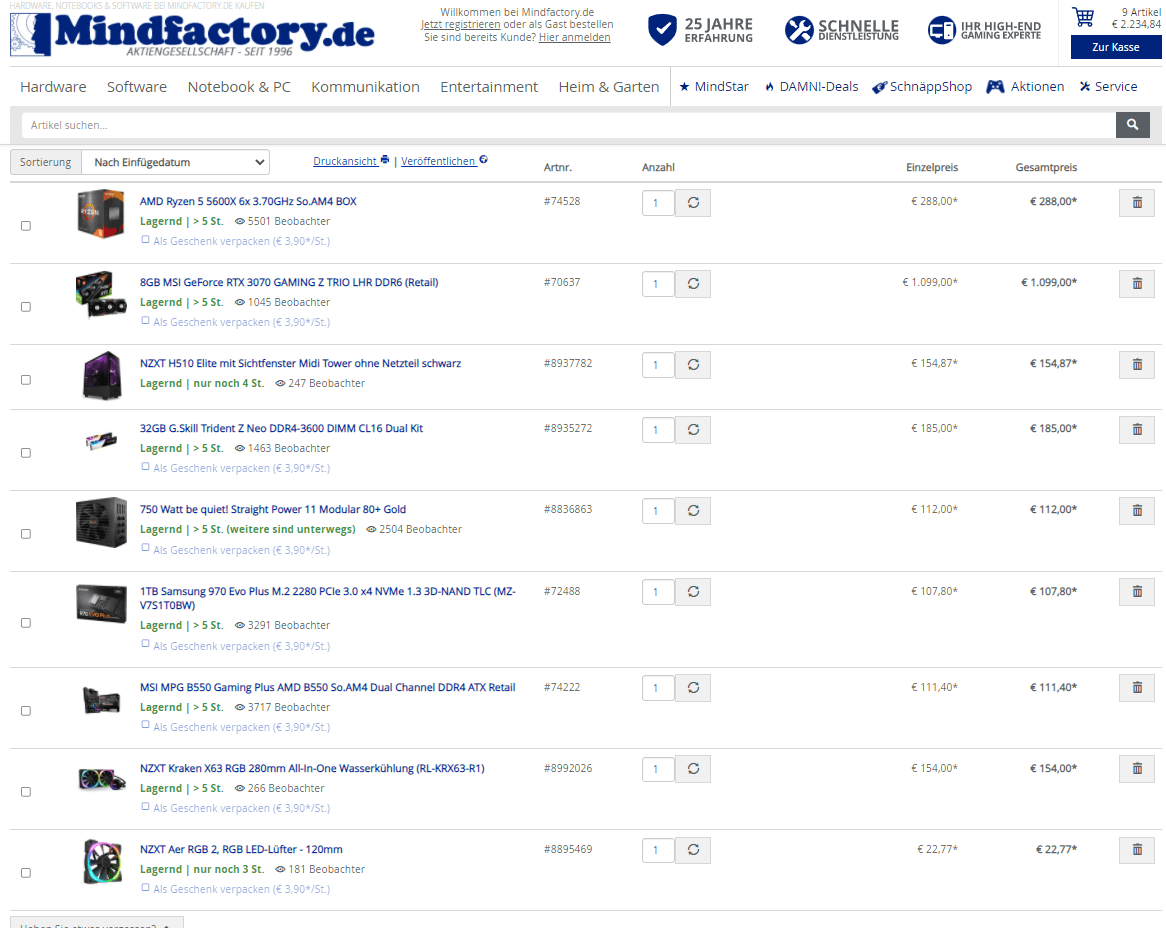Open the Entertainment menu
Viewport: 1166px width, 928px height.
489,87
